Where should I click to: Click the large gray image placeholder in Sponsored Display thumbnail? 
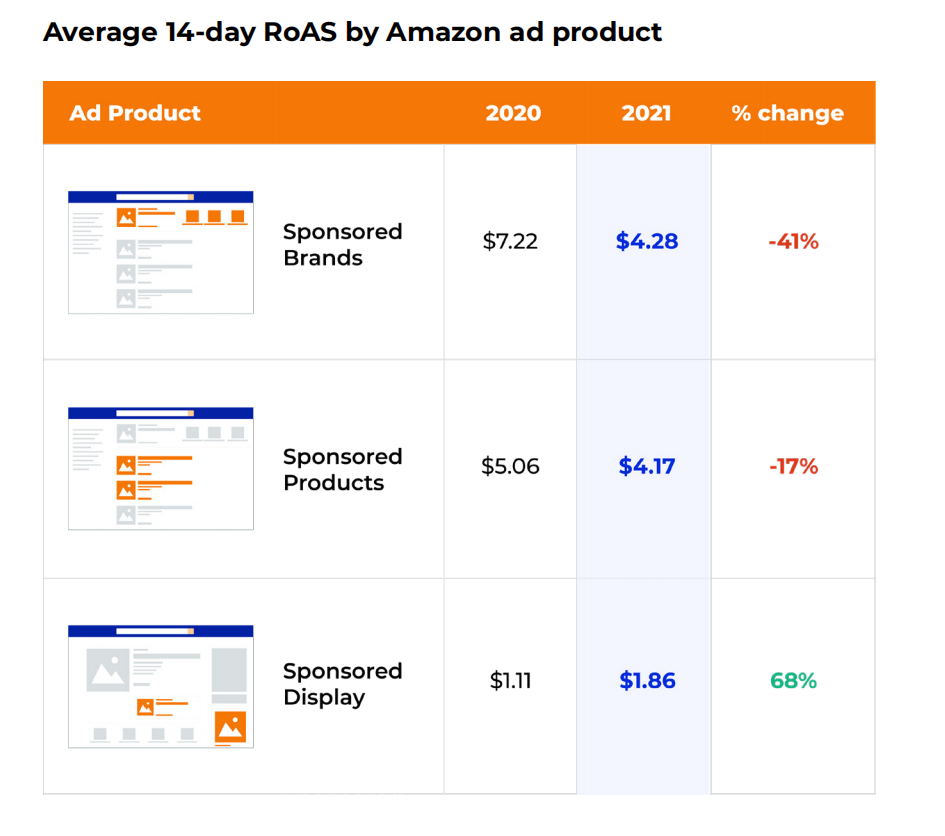click(107, 670)
